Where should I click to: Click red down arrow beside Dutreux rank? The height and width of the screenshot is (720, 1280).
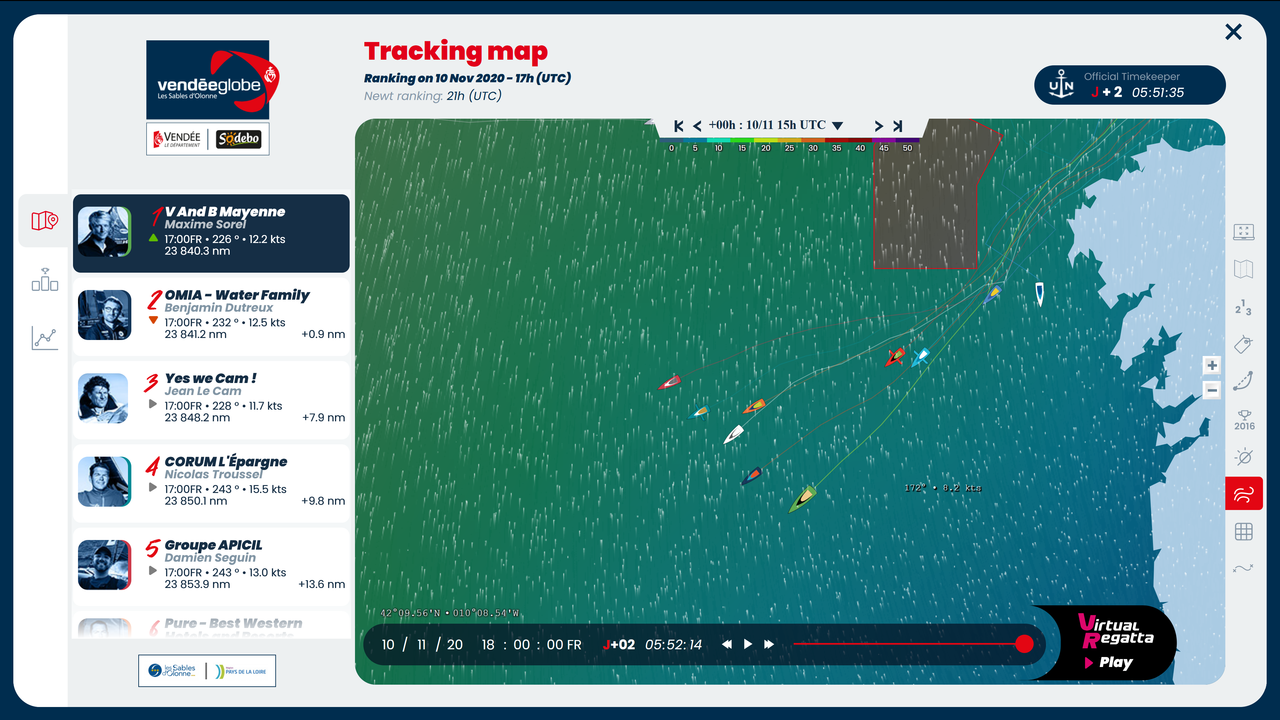153,321
